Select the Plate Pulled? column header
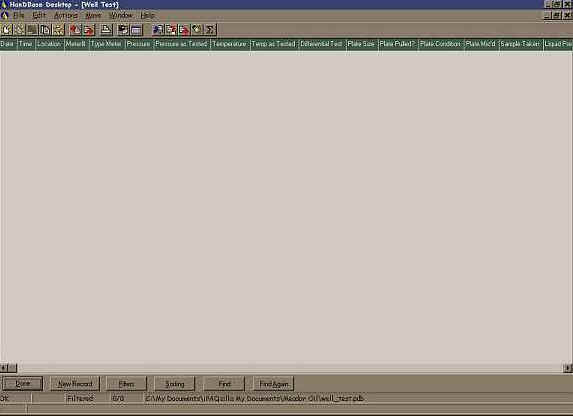 tap(398, 44)
